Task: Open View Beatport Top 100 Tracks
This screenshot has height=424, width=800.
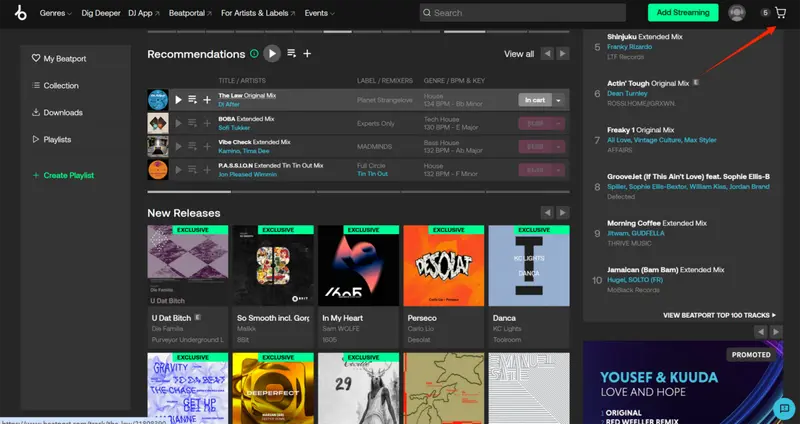Action: 719,315
